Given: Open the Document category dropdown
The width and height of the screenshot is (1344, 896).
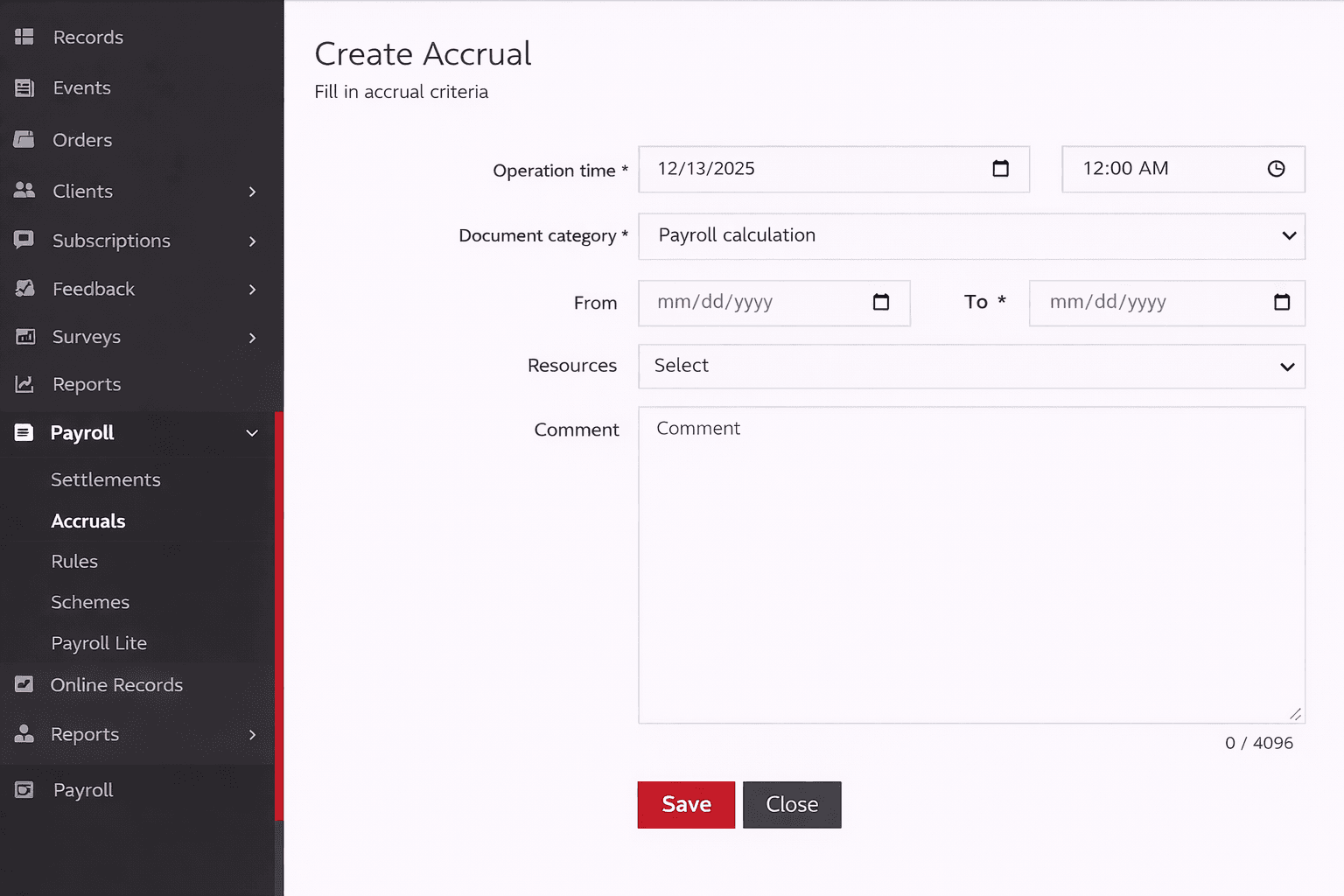Looking at the screenshot, I should 971,236.
